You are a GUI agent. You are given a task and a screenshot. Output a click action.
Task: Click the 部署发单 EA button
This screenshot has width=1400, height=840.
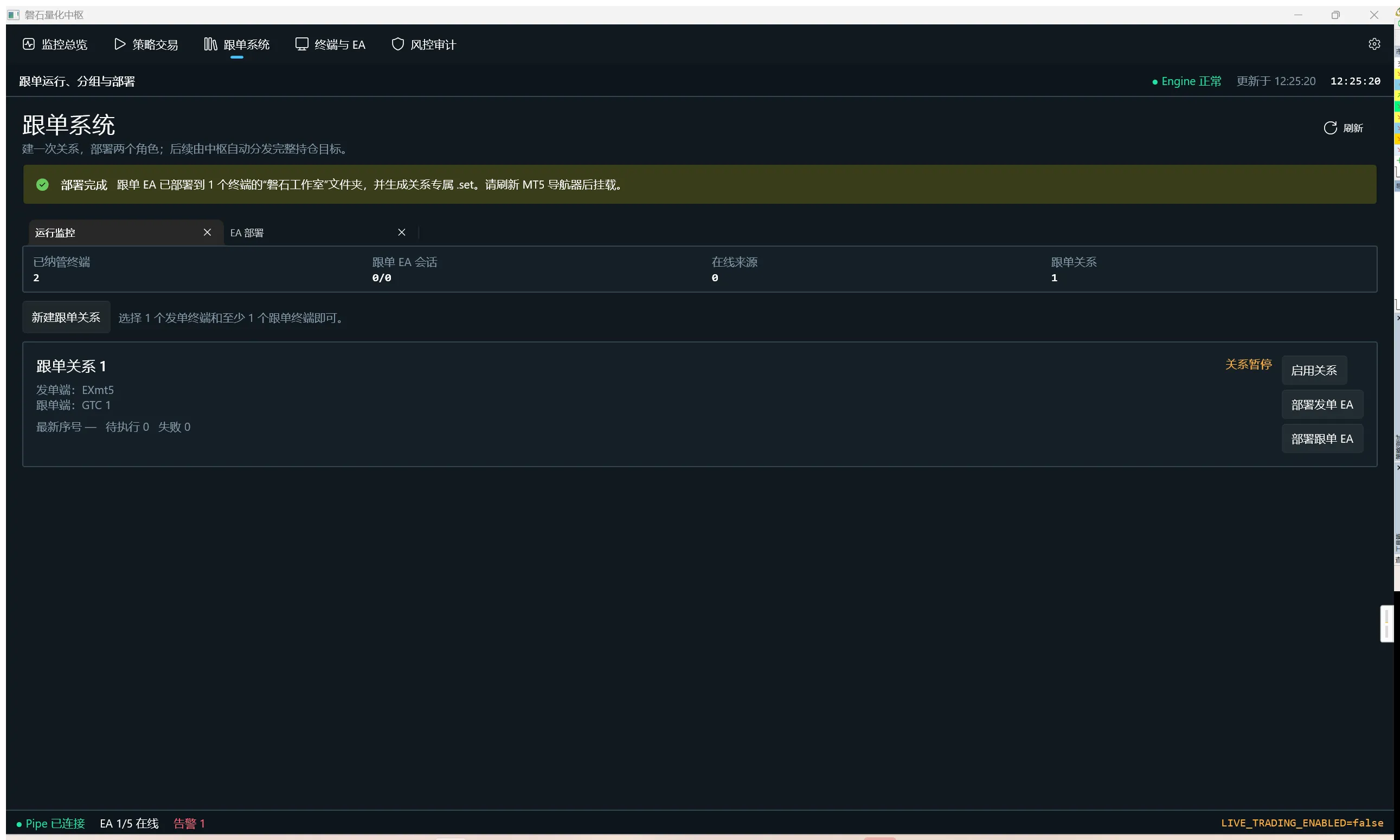[x=1322, y=405]
